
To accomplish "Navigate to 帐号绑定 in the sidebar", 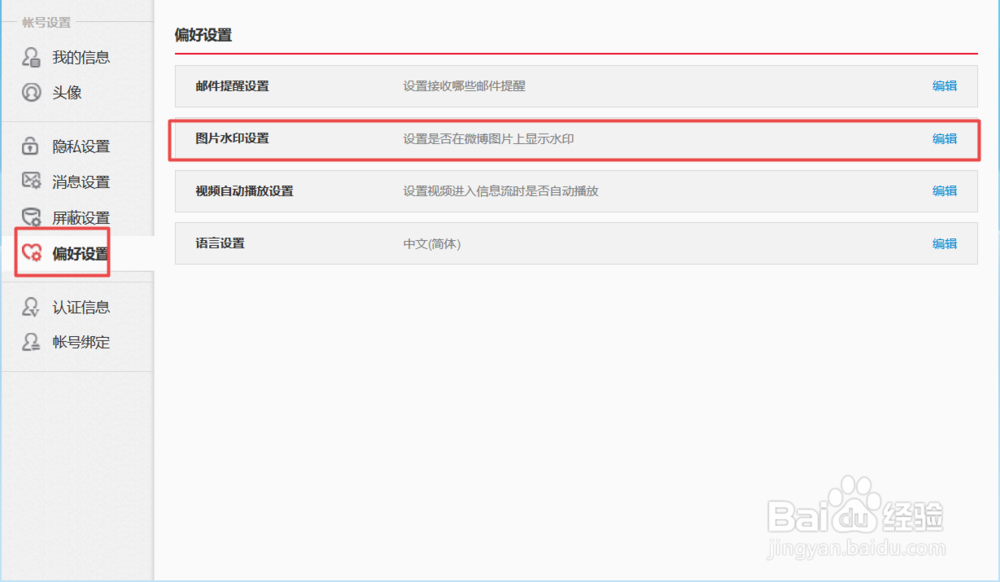I will coord(81,342).
